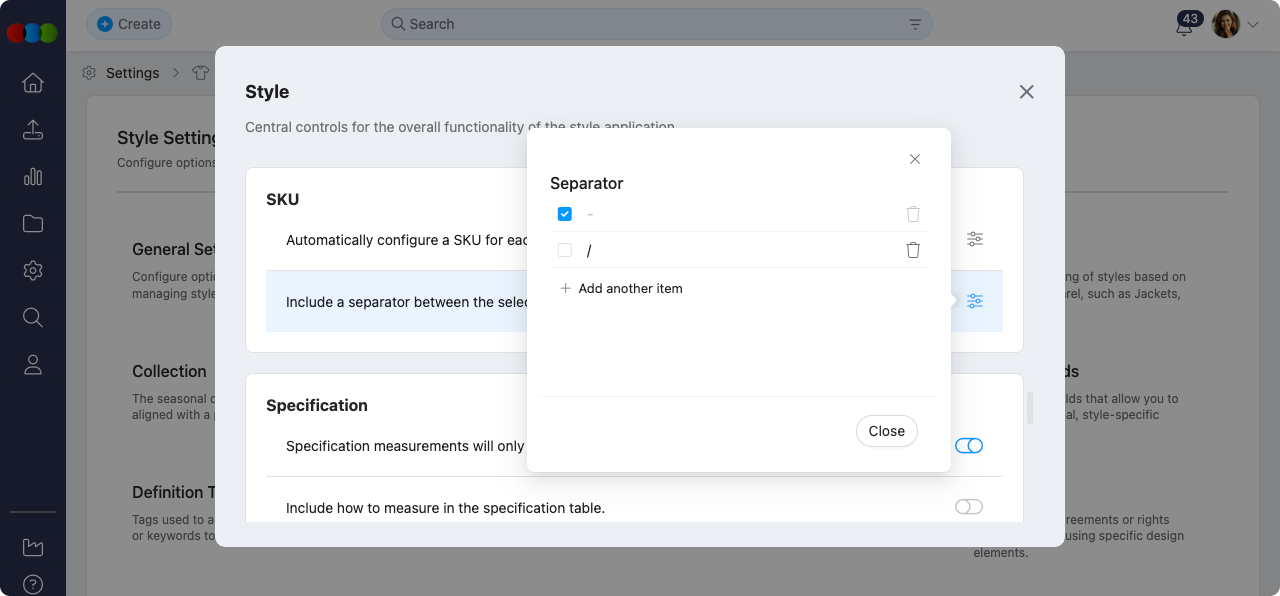Screen dimensions: 1280x596
Task: Delete the slash separator item
Action: coord(913,250)
